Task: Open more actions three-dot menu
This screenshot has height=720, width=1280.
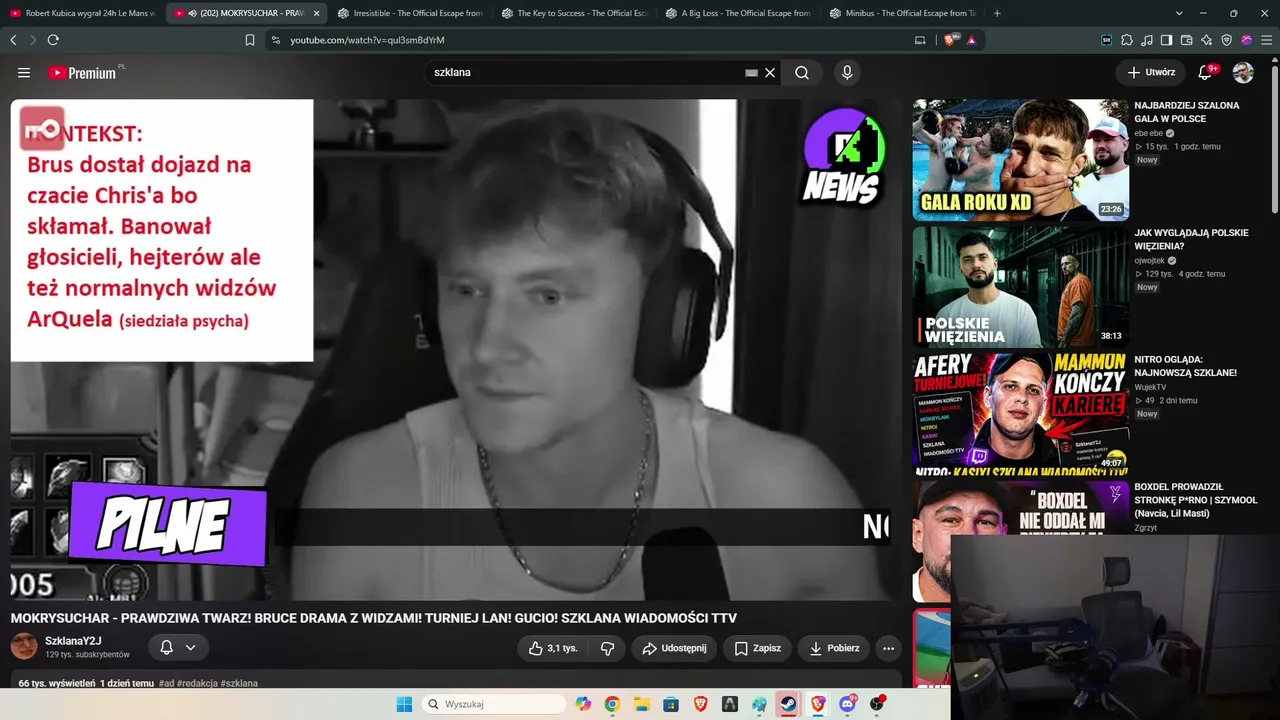Action: pos(888,648)
